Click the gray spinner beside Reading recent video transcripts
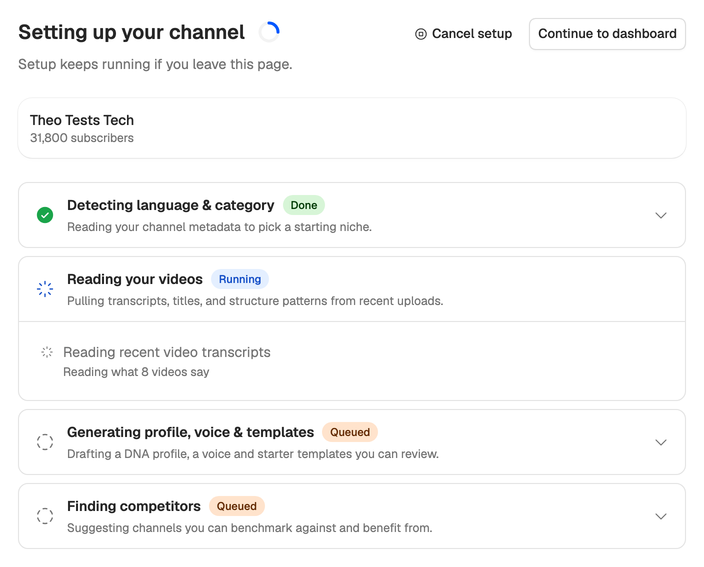This screenshot has height=567, width=704. click(x=47, y=352)
